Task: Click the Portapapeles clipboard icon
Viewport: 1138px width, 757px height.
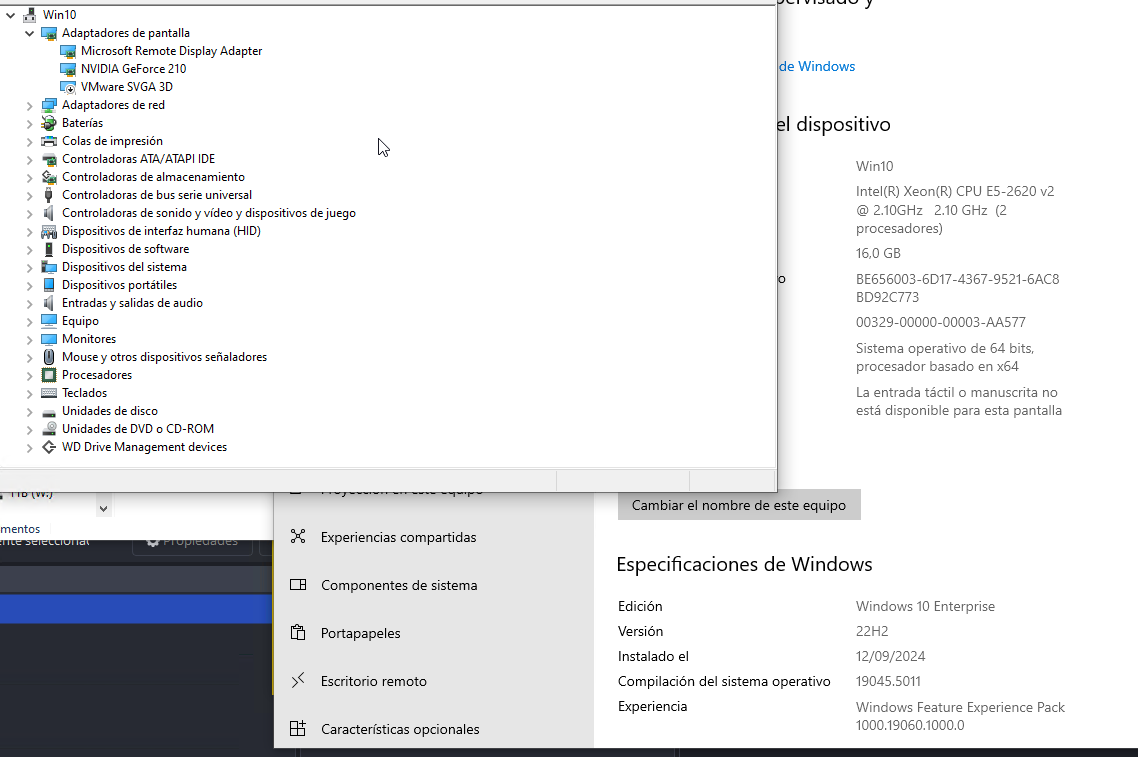Action: point(298,633)
